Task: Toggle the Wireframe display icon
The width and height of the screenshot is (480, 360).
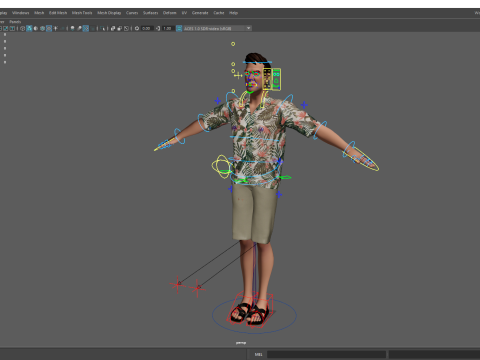Action: [22, 28]
